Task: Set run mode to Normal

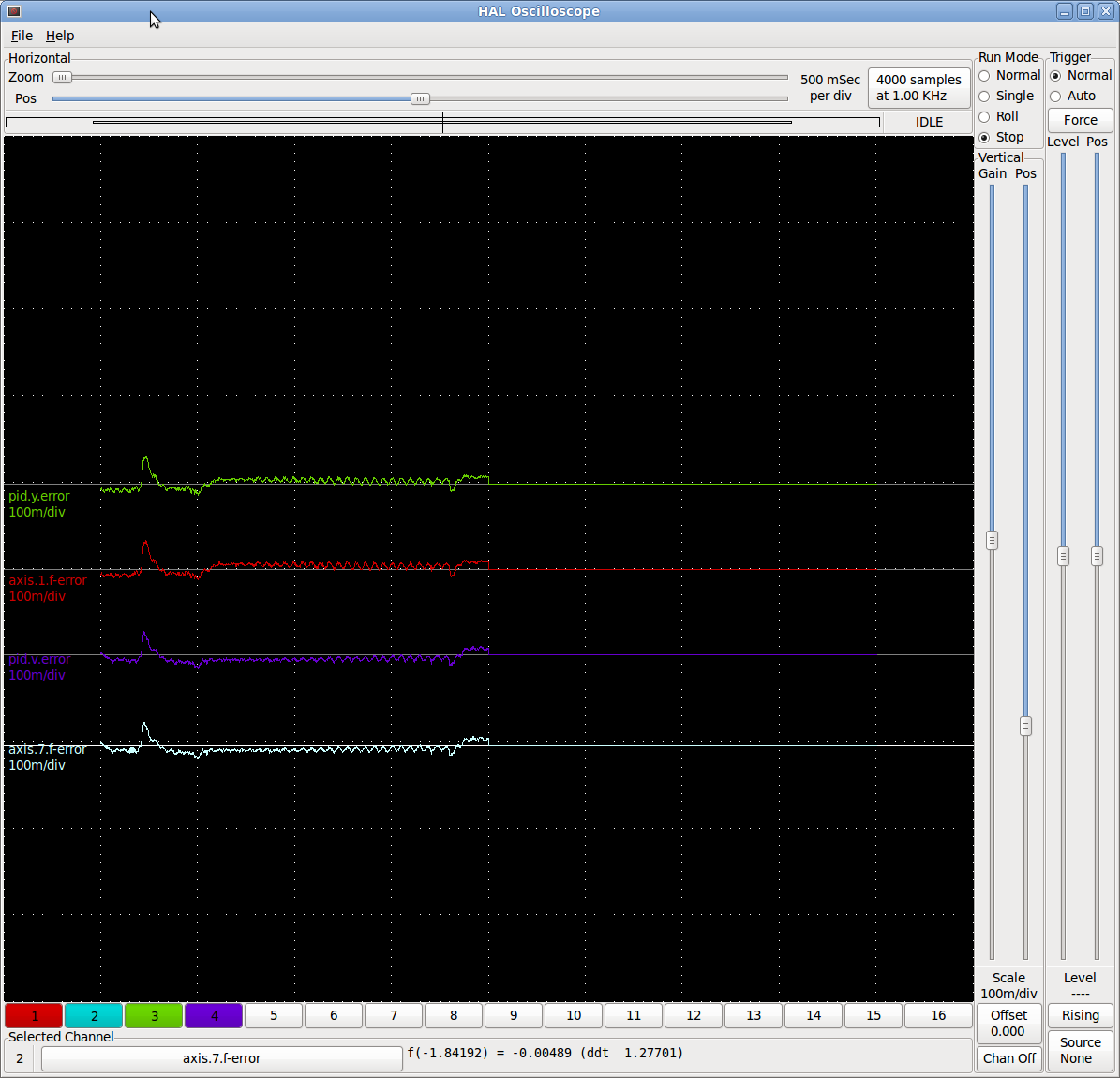Action: pyautogui.click(x=985, y=76)
